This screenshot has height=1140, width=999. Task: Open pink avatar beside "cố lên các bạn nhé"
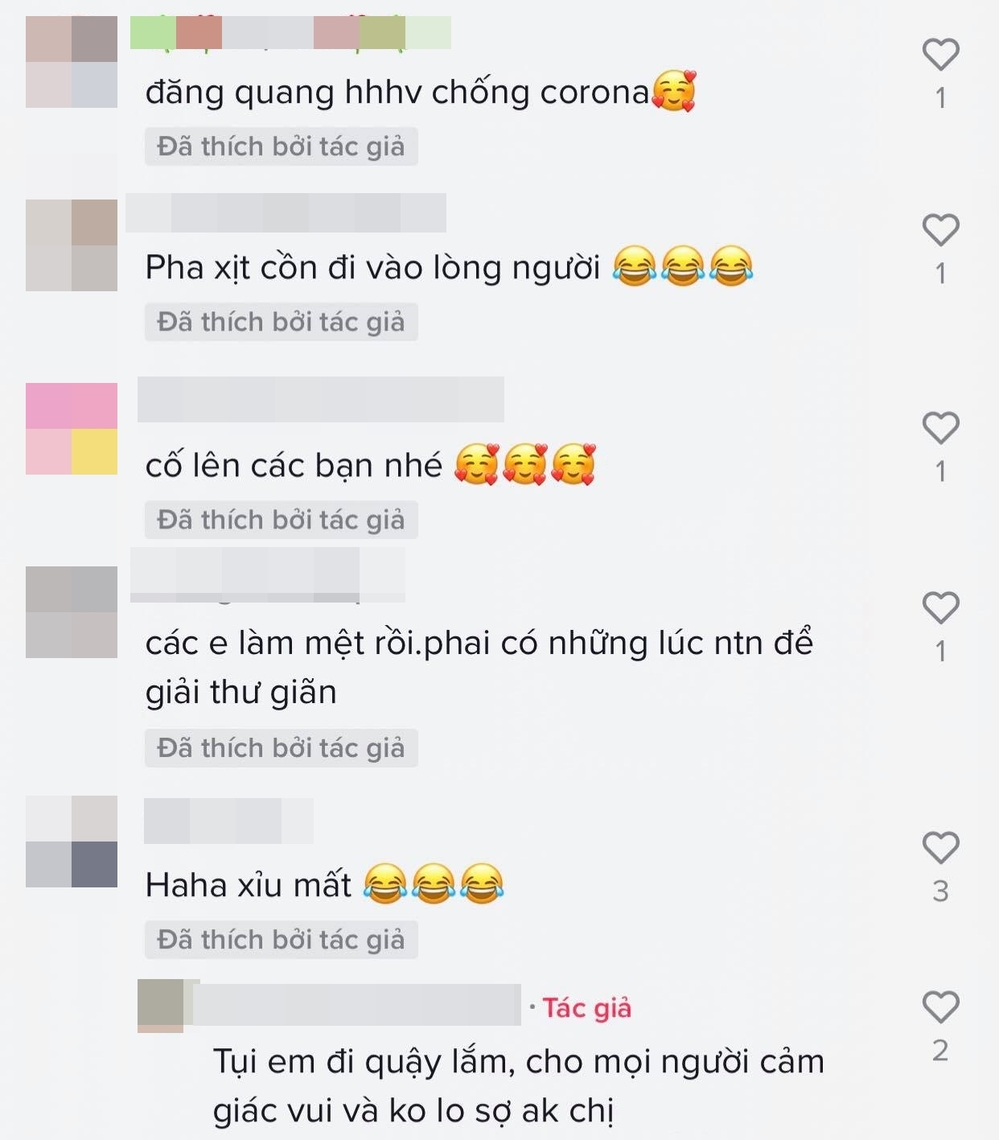click(x=71, y=429)
